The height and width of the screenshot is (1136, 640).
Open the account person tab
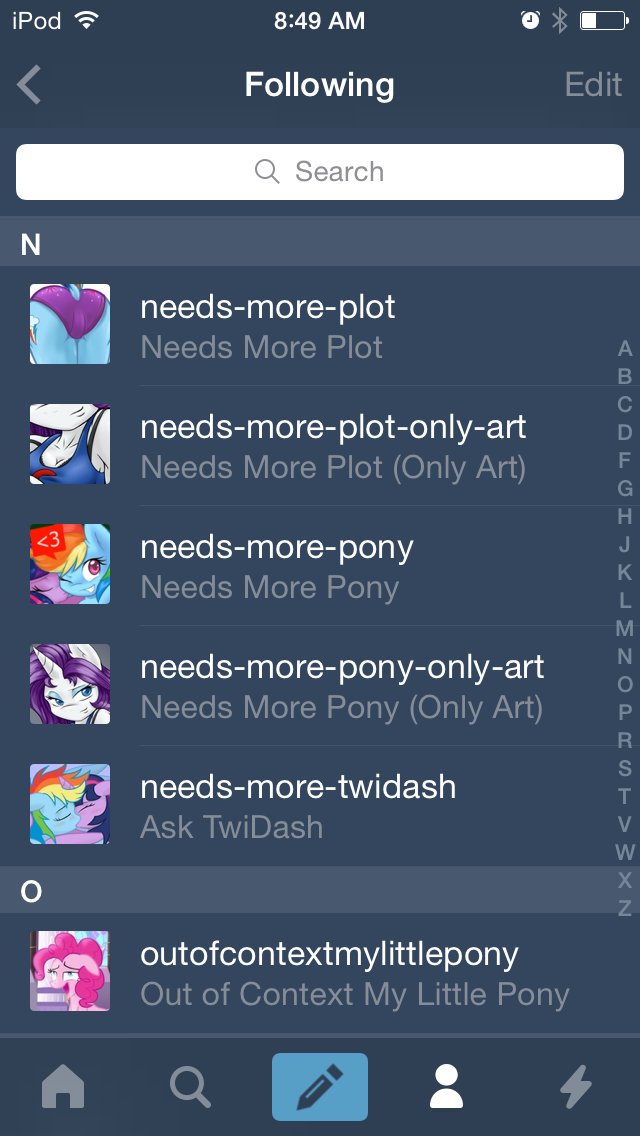446,1087
